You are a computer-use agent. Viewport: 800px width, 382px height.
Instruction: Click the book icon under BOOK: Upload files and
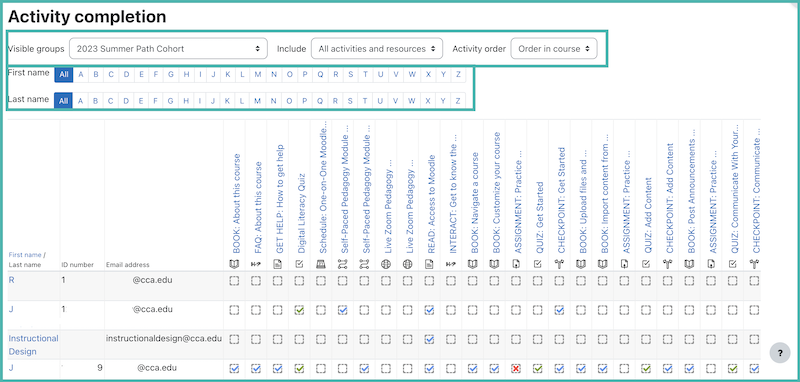coord(581,264)
